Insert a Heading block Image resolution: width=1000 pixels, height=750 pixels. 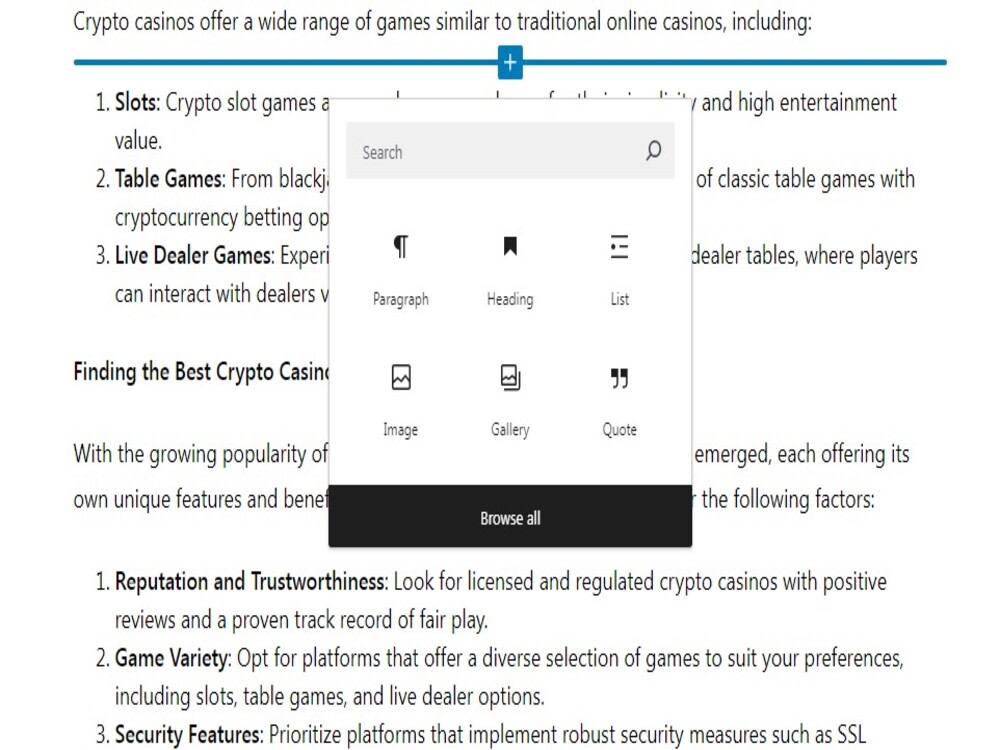(x=510, y=270)
